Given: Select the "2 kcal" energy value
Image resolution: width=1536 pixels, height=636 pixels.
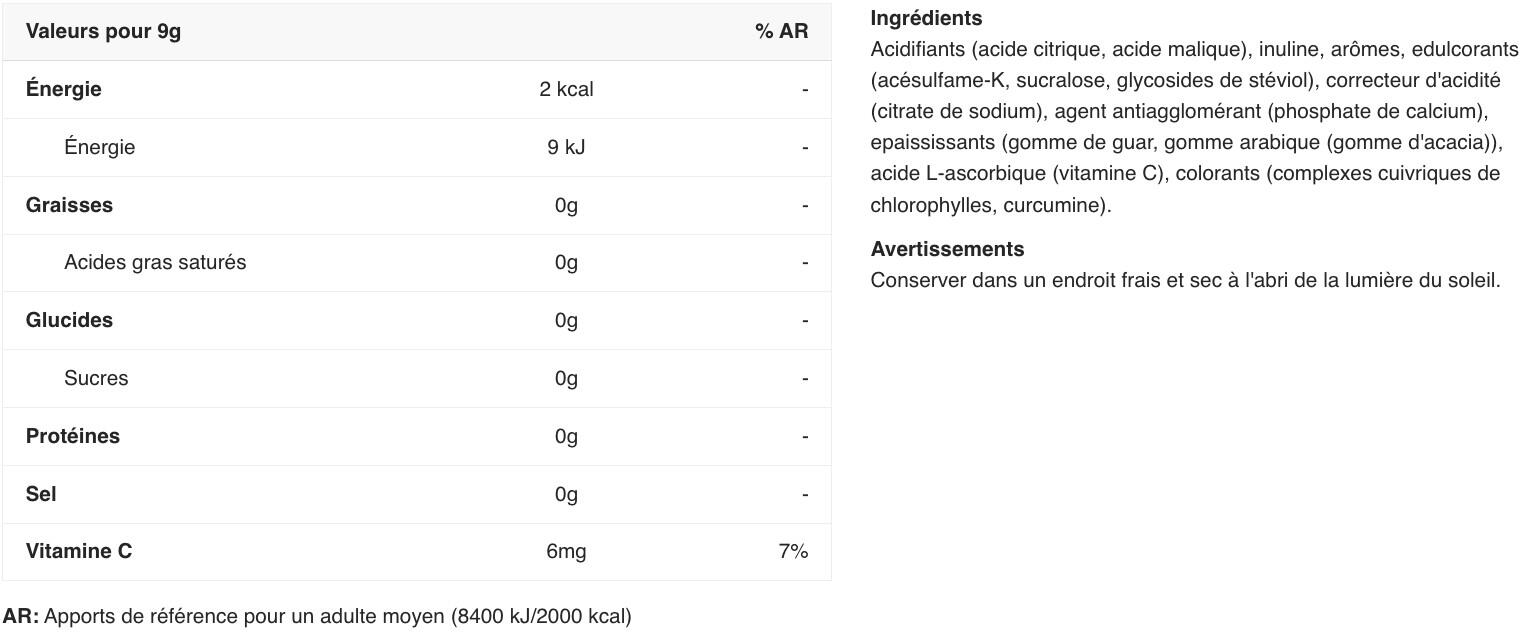Looking at the screenshot, I should coord(566,89).
